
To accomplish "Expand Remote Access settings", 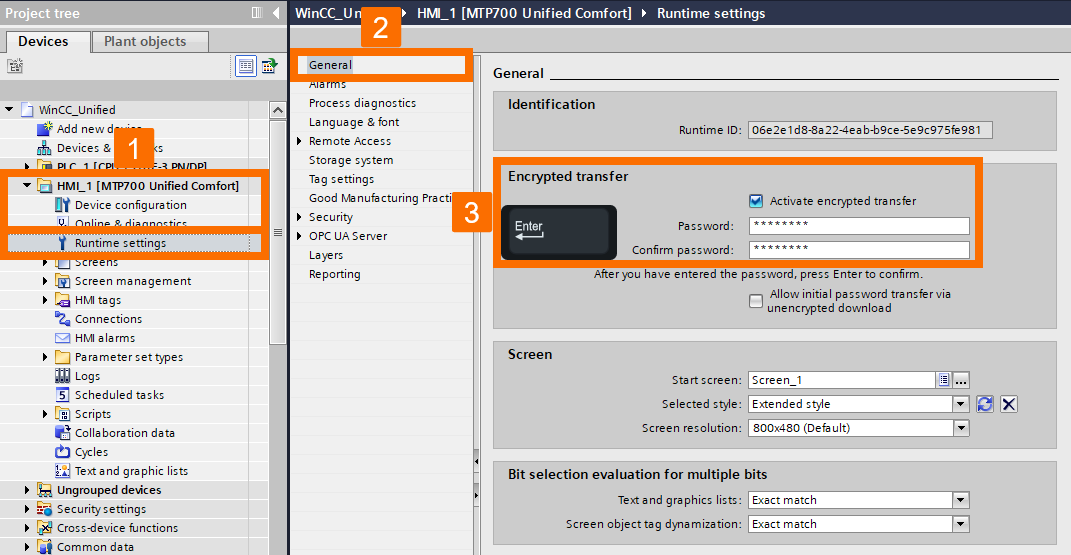I will pyautogui.click(x=299, y=141).
